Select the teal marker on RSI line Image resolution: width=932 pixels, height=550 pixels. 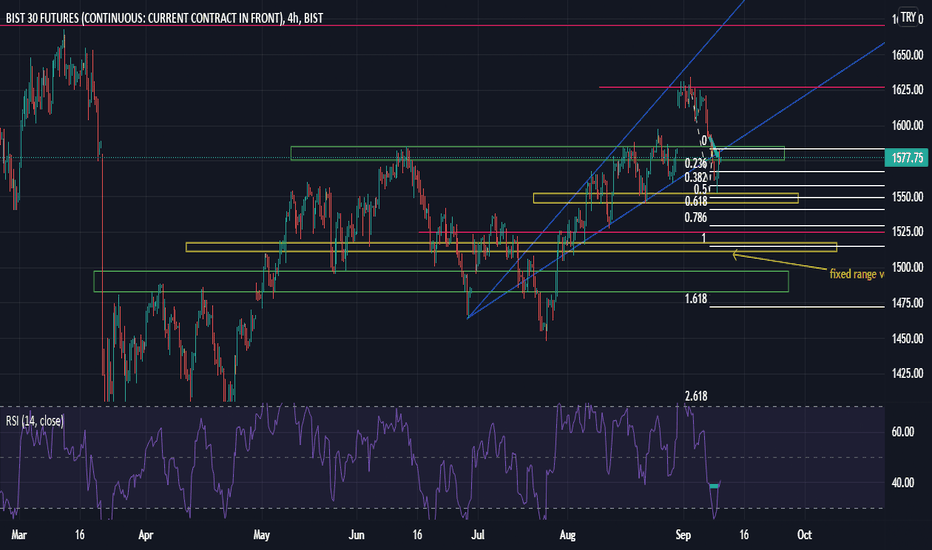coord(714,486)
